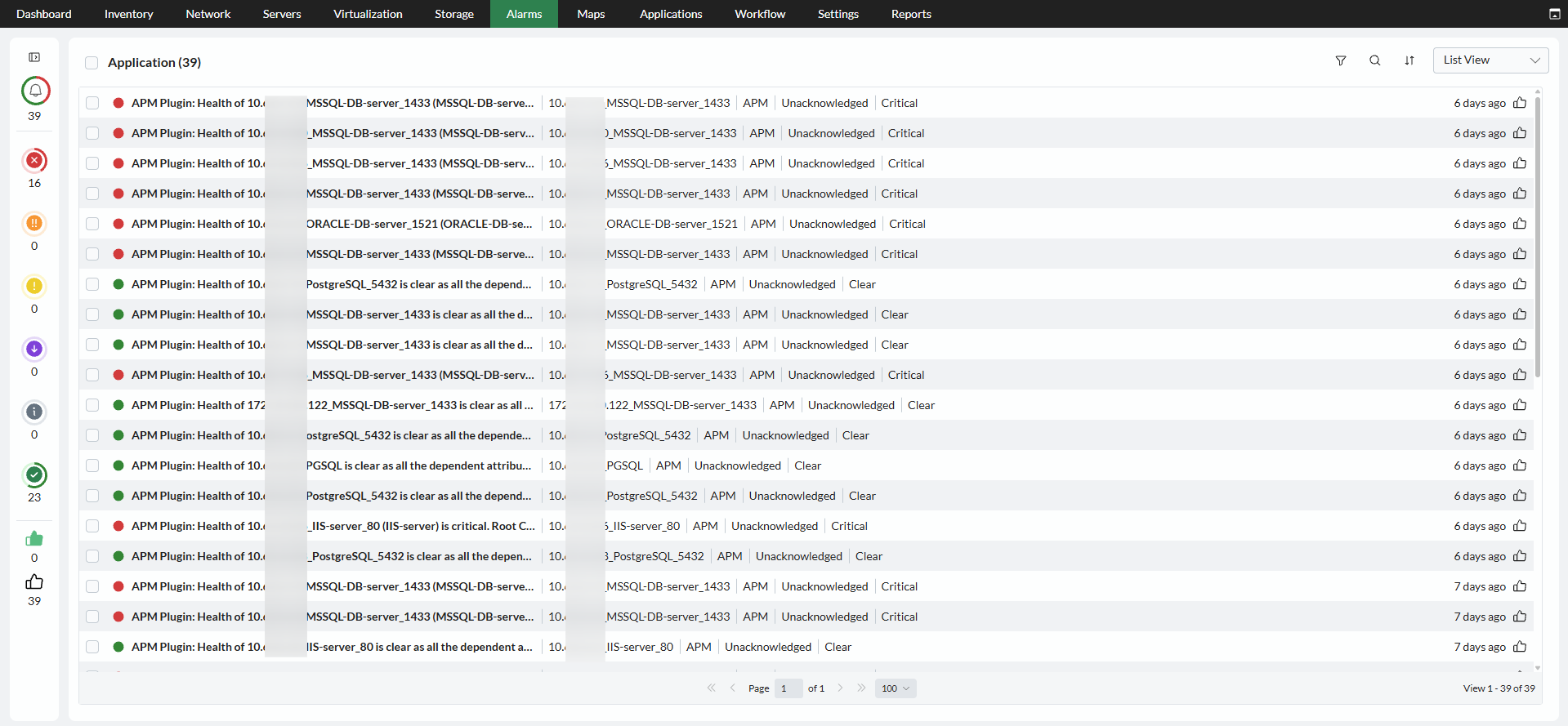Open the Applications menu

tap(671, 14)
